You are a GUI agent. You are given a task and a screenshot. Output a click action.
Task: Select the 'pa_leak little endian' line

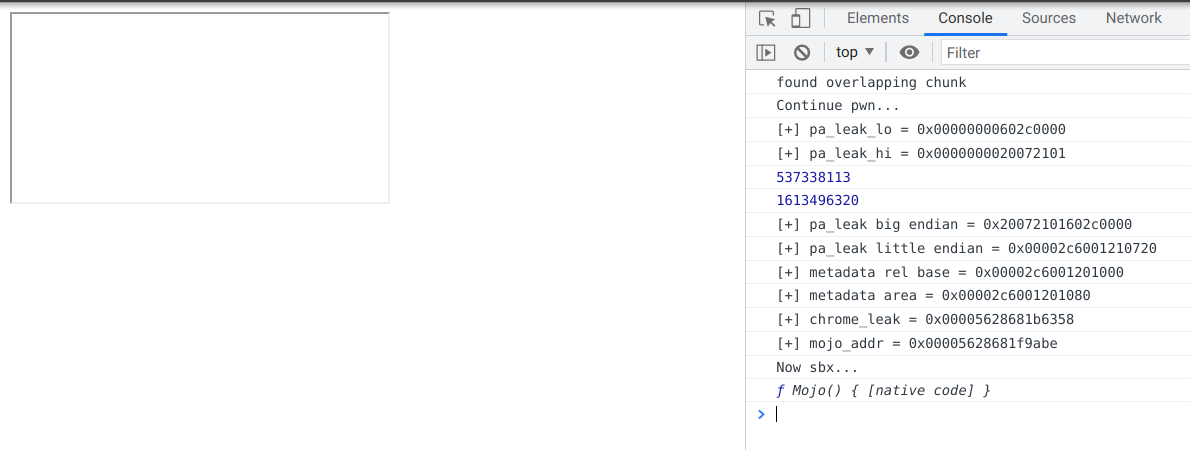point(967,248)
